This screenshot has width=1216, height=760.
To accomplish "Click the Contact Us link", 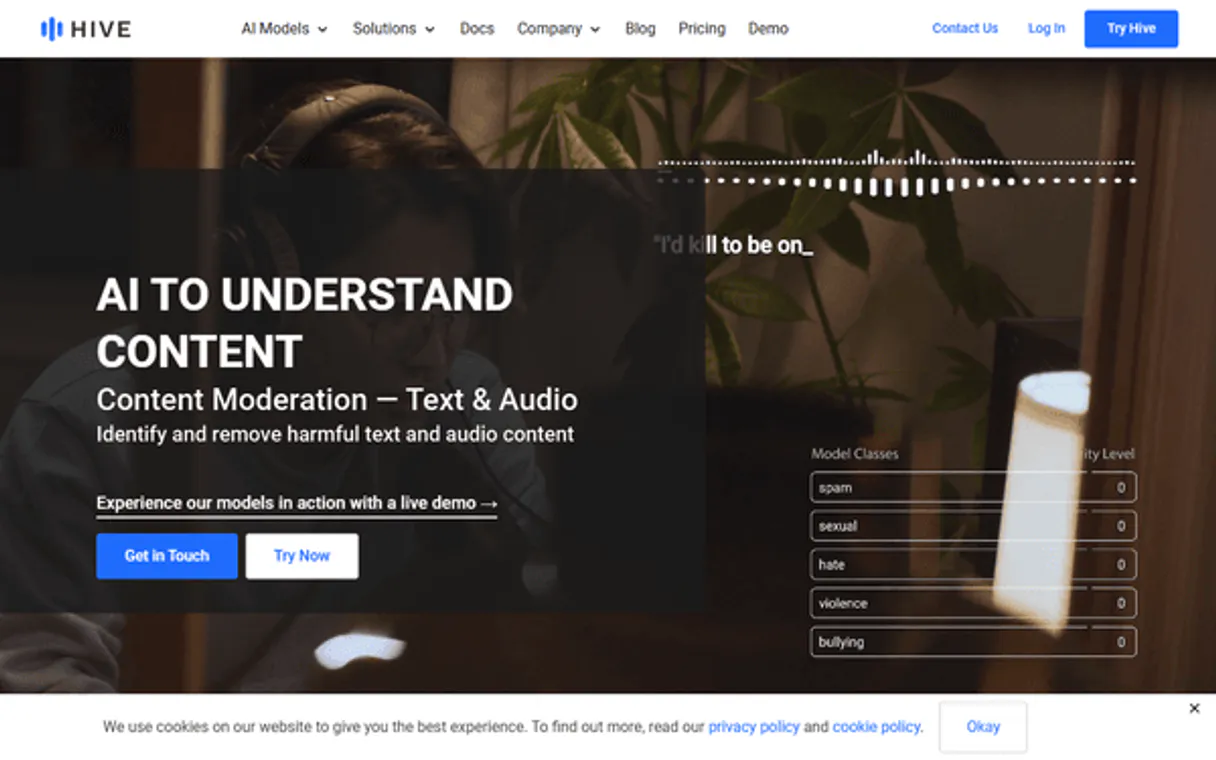I will click(964, 29).
